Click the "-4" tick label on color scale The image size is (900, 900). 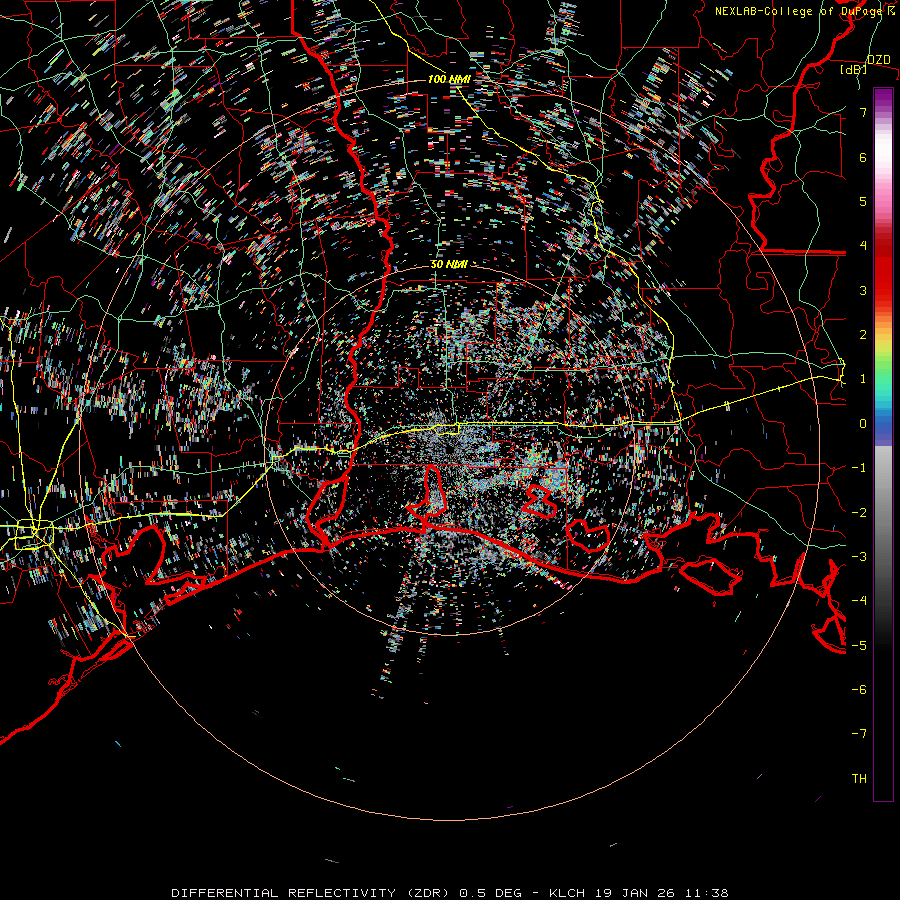[859, 601]
